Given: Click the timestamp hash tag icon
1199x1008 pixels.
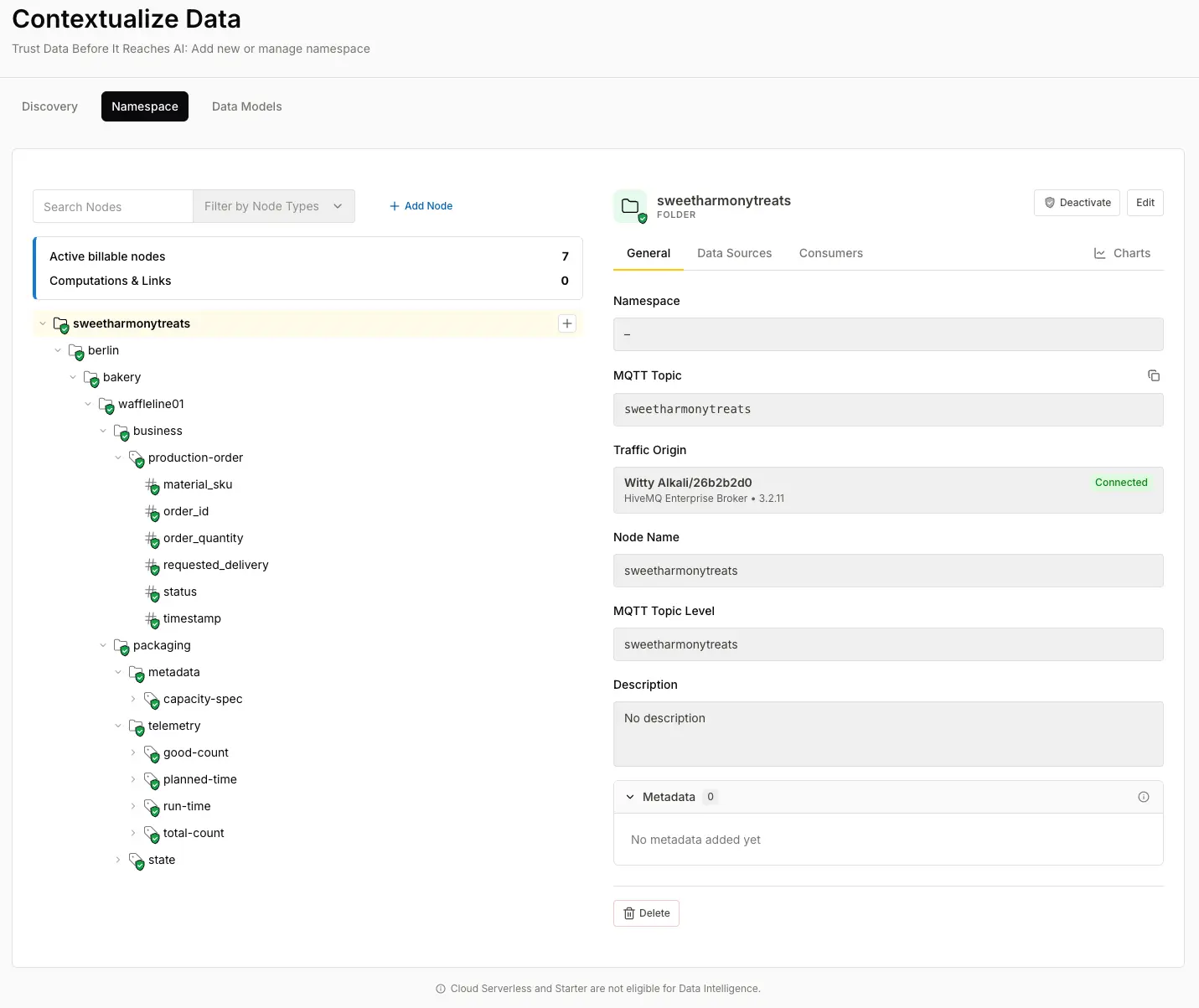Looking at the screenshot, I should [x=152, y=619].
